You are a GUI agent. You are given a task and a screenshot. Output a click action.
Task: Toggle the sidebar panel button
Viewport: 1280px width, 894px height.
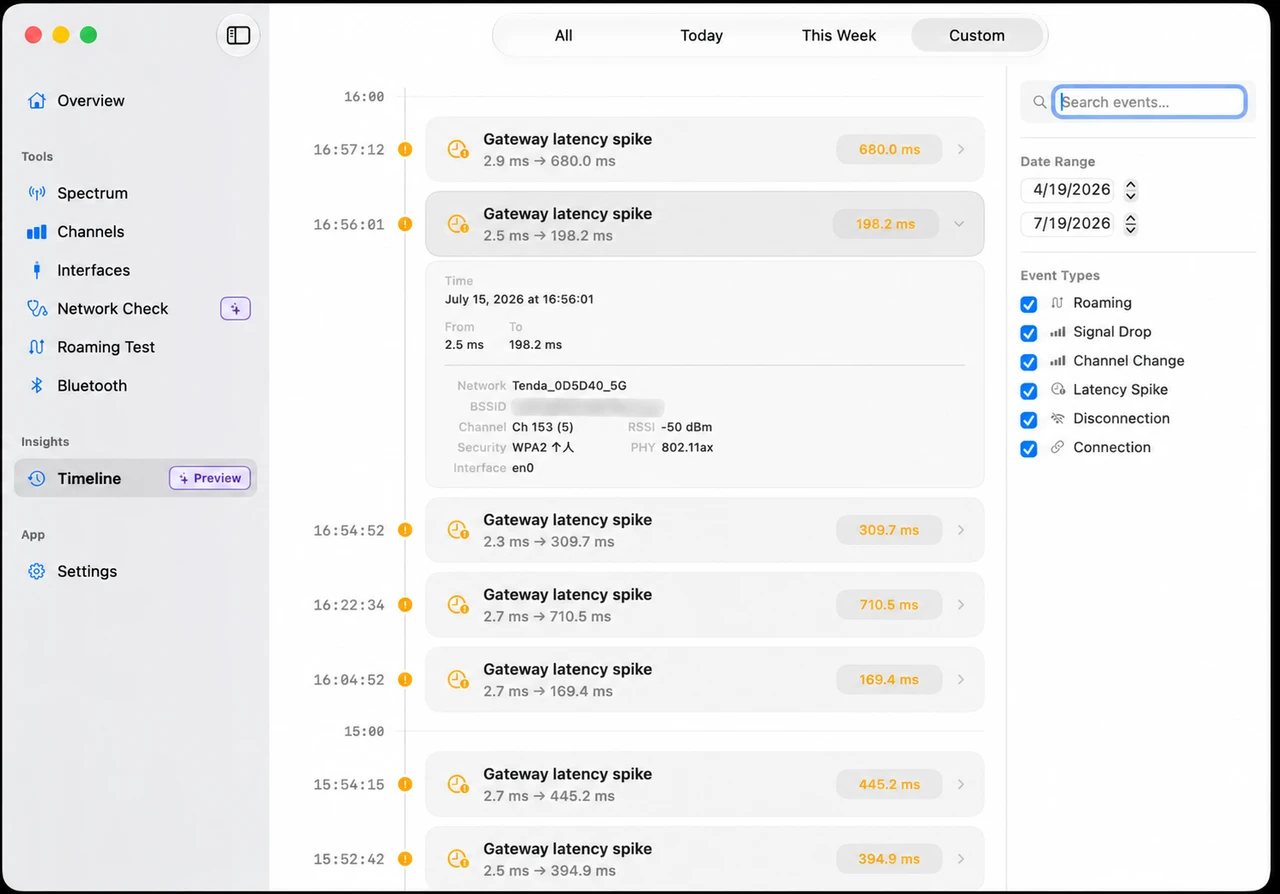point(238,36)
